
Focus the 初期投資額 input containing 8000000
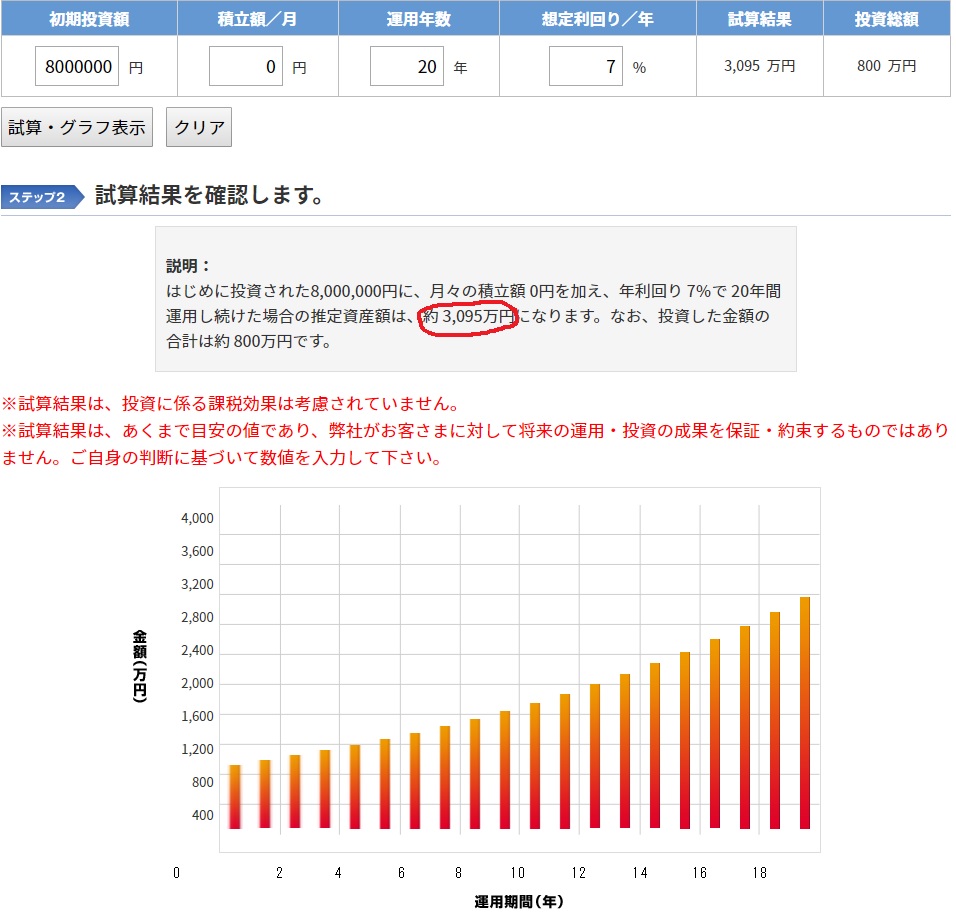(x=77, y=66)
